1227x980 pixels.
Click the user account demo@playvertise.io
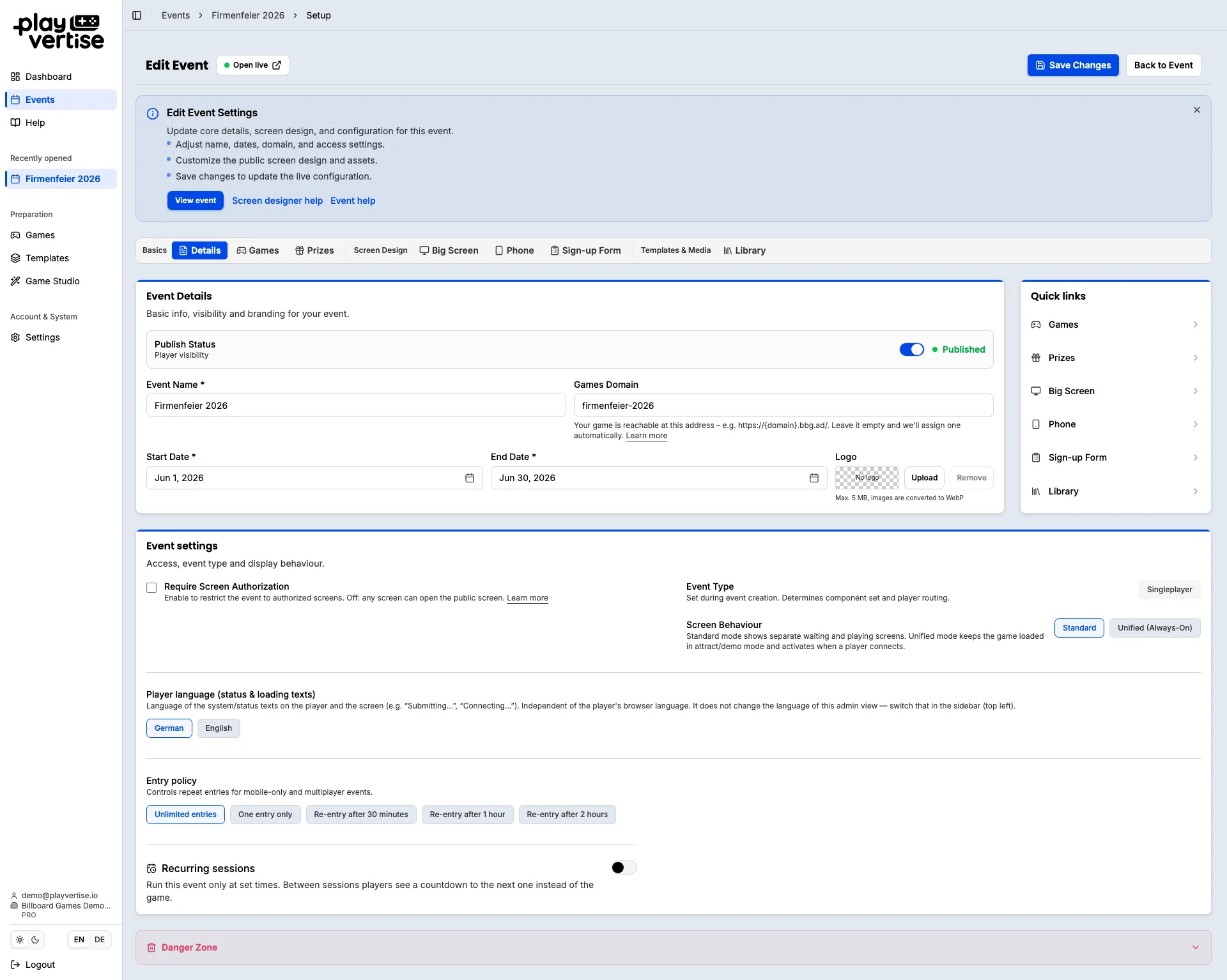(59, 896)
